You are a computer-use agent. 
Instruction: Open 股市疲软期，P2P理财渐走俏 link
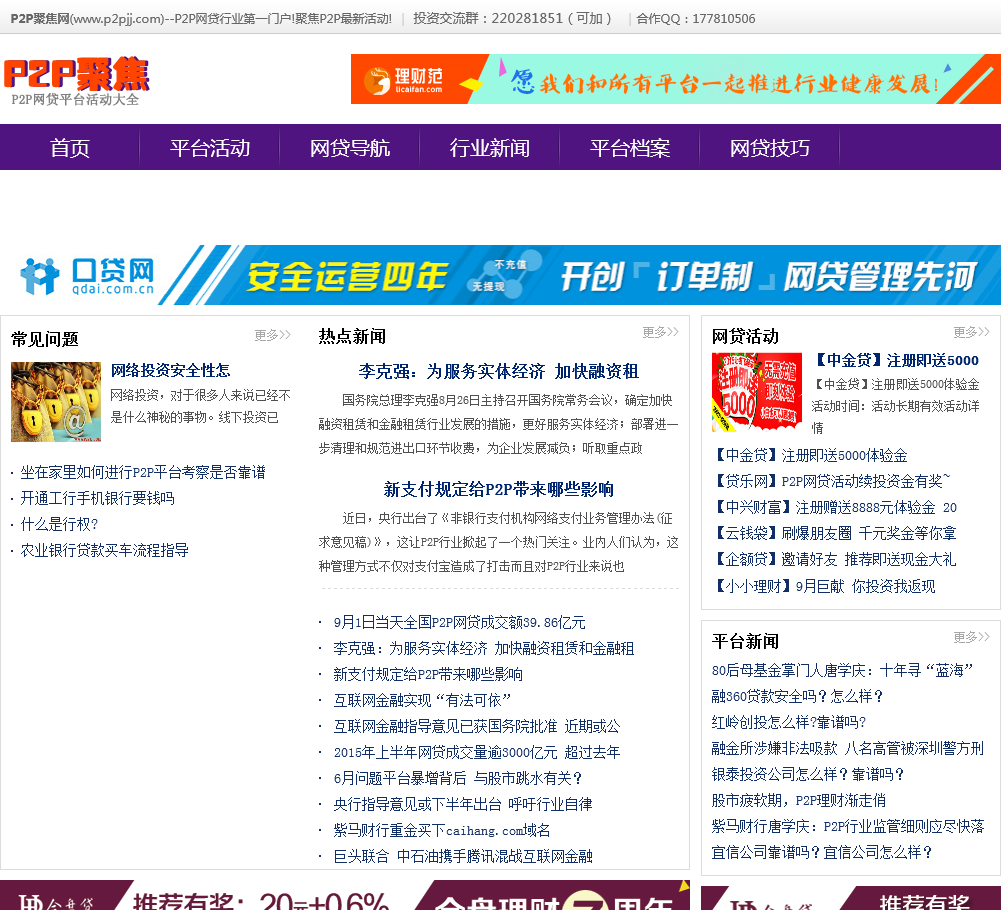(799, 800)
